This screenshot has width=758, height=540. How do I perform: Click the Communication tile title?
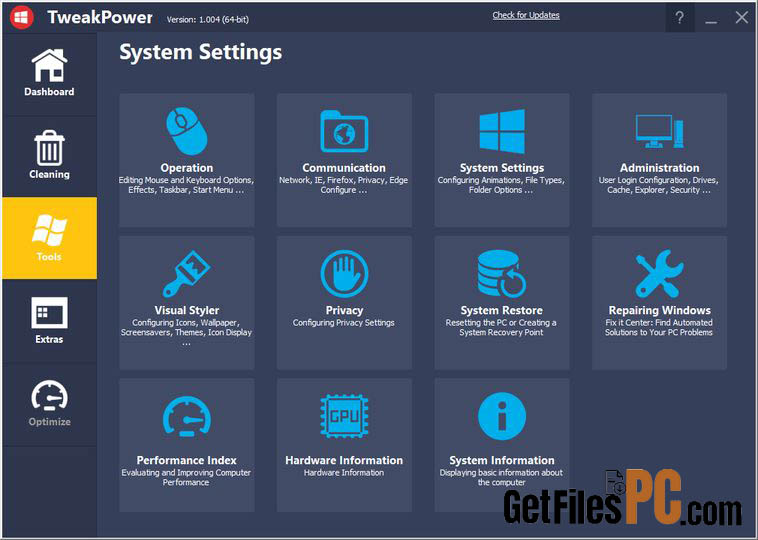point(344,168)
